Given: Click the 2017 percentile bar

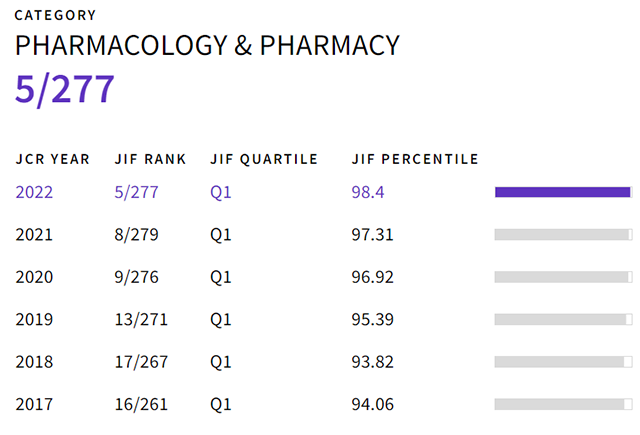Looking at the screenshot, I should [563, 404].
